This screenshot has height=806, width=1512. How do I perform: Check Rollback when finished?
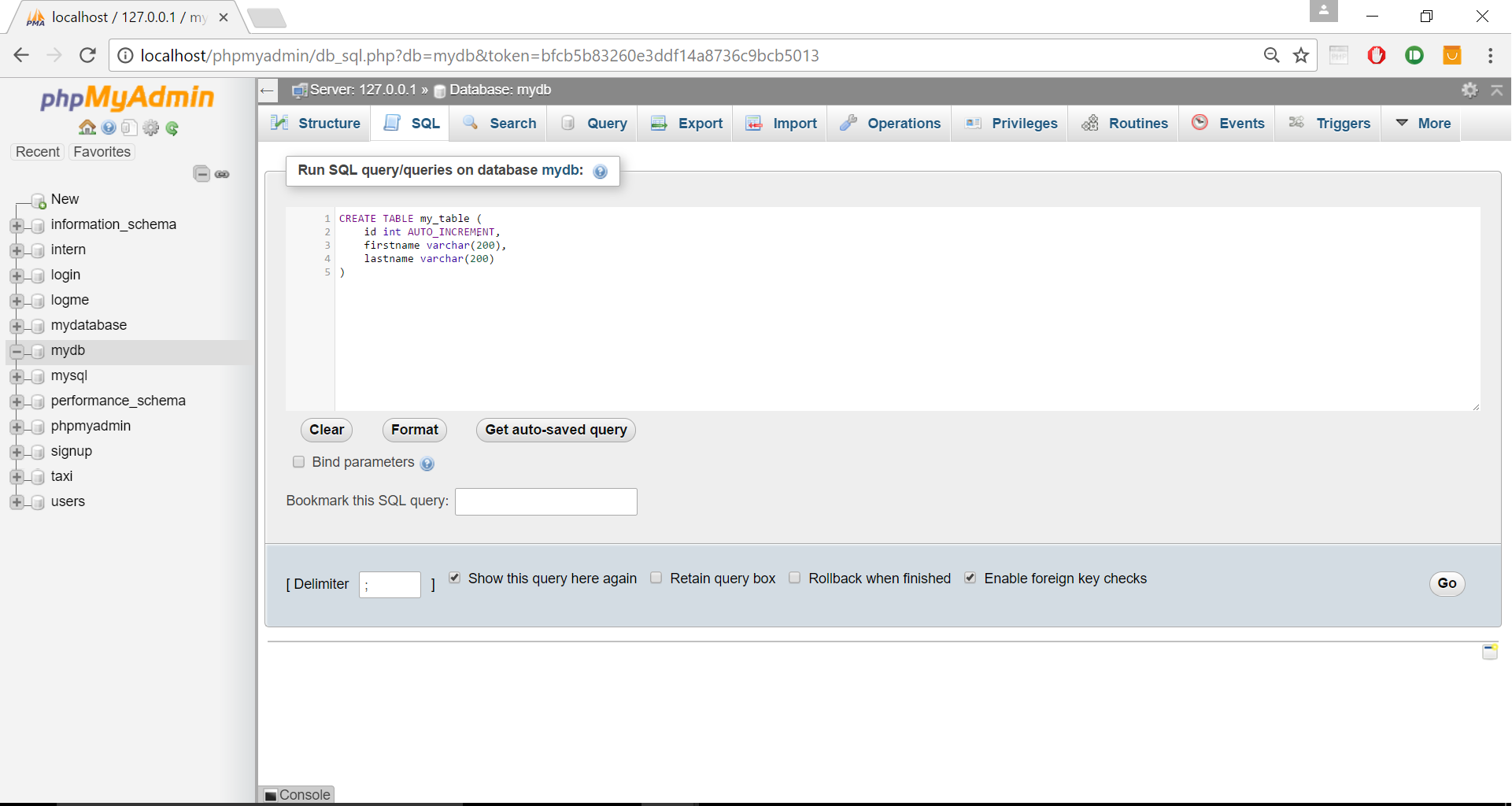pyautogui.click(x=794, y=578)
